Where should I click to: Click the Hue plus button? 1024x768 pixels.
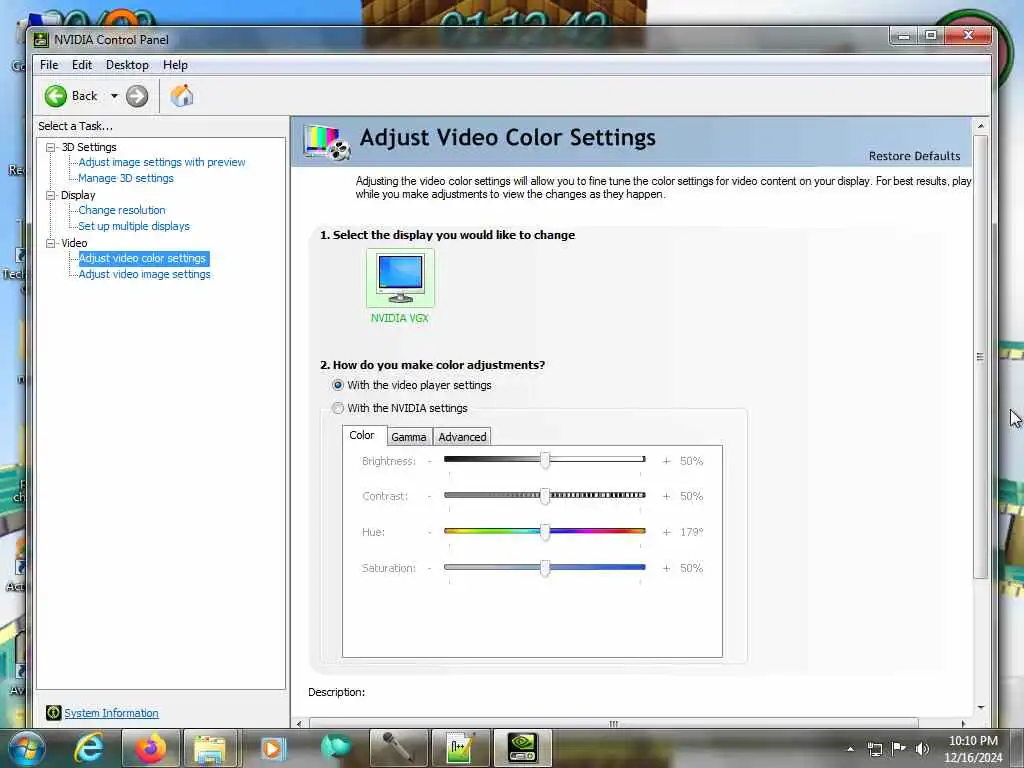point(666,532)
